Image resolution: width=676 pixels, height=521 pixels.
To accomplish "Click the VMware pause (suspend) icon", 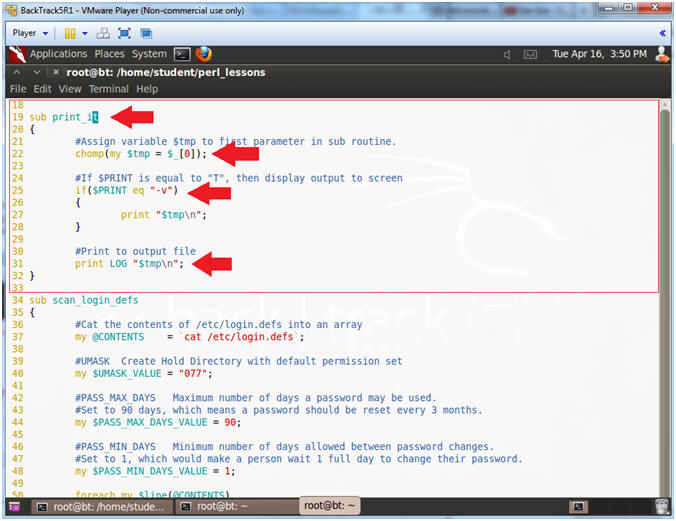I will point(70,33).
